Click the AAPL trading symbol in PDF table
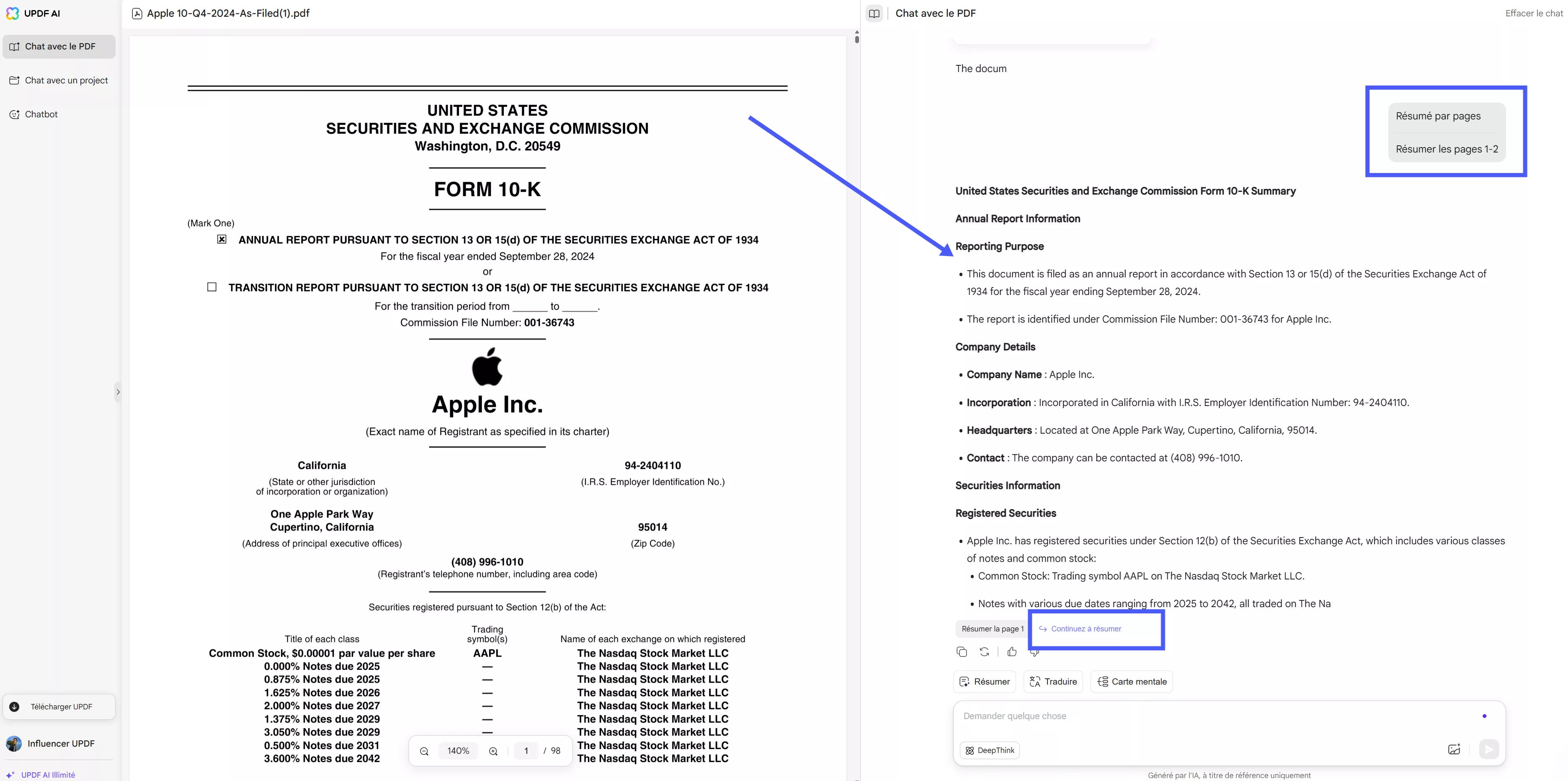This screenshot has height=781, width=1568. point(487,653)
